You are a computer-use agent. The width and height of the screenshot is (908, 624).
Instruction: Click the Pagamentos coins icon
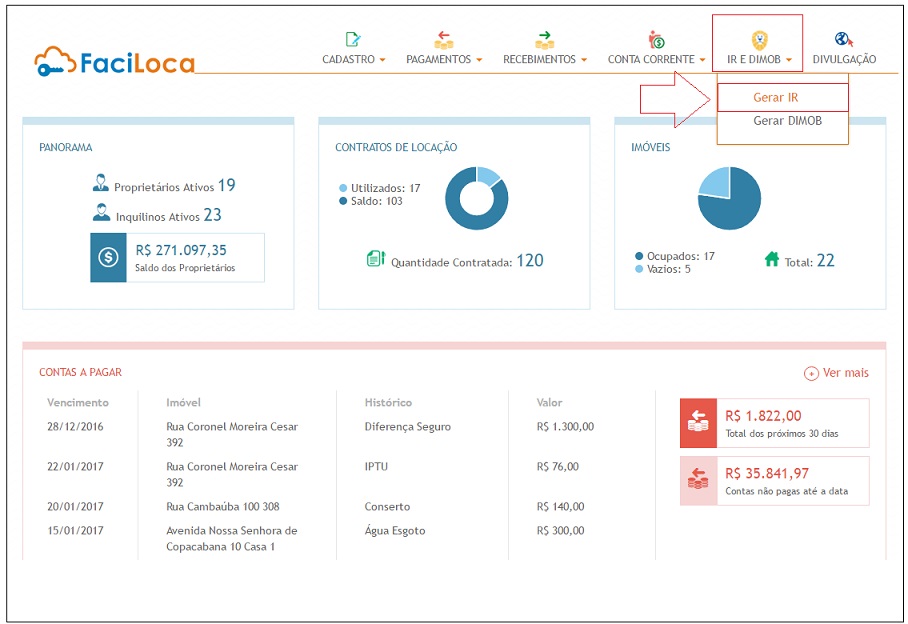[x=444, y=39]
